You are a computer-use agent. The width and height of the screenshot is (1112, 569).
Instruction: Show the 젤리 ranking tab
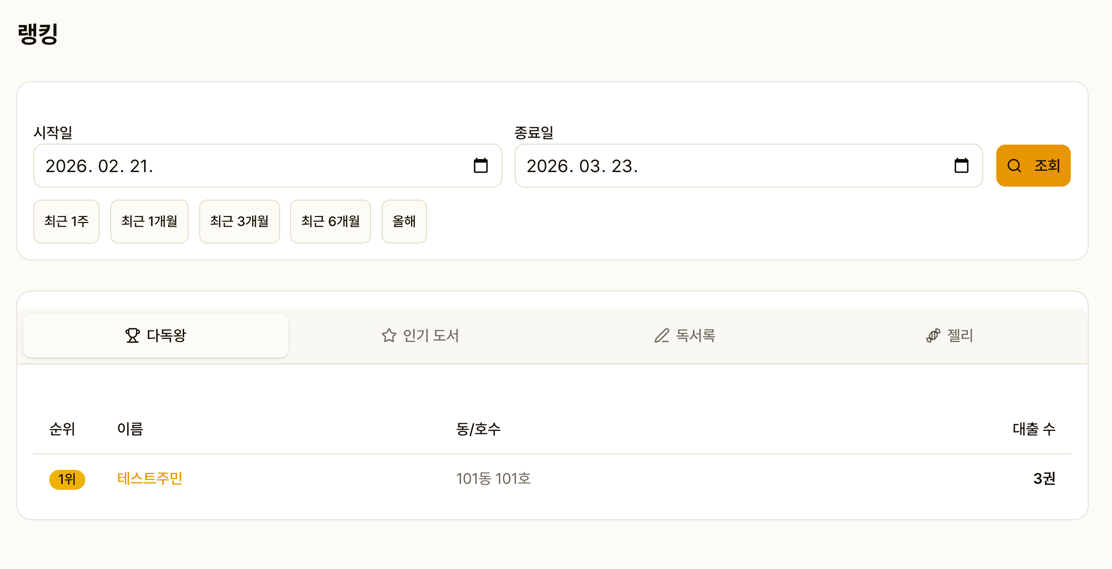click(x=951, y=336)
